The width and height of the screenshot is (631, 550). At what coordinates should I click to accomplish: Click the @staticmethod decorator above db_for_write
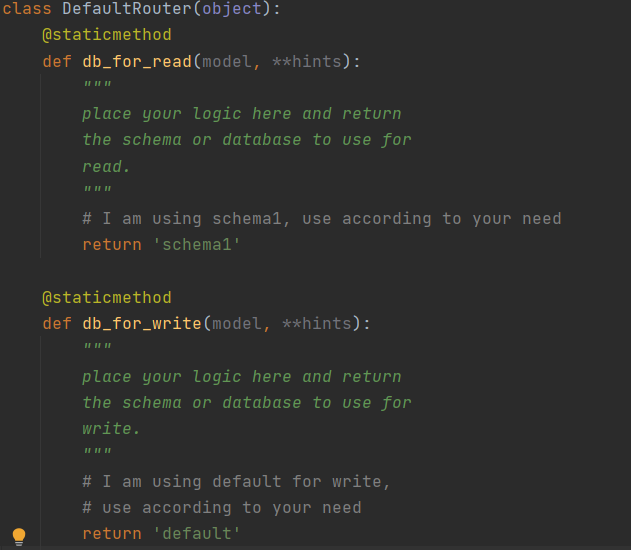coord(106,298)
